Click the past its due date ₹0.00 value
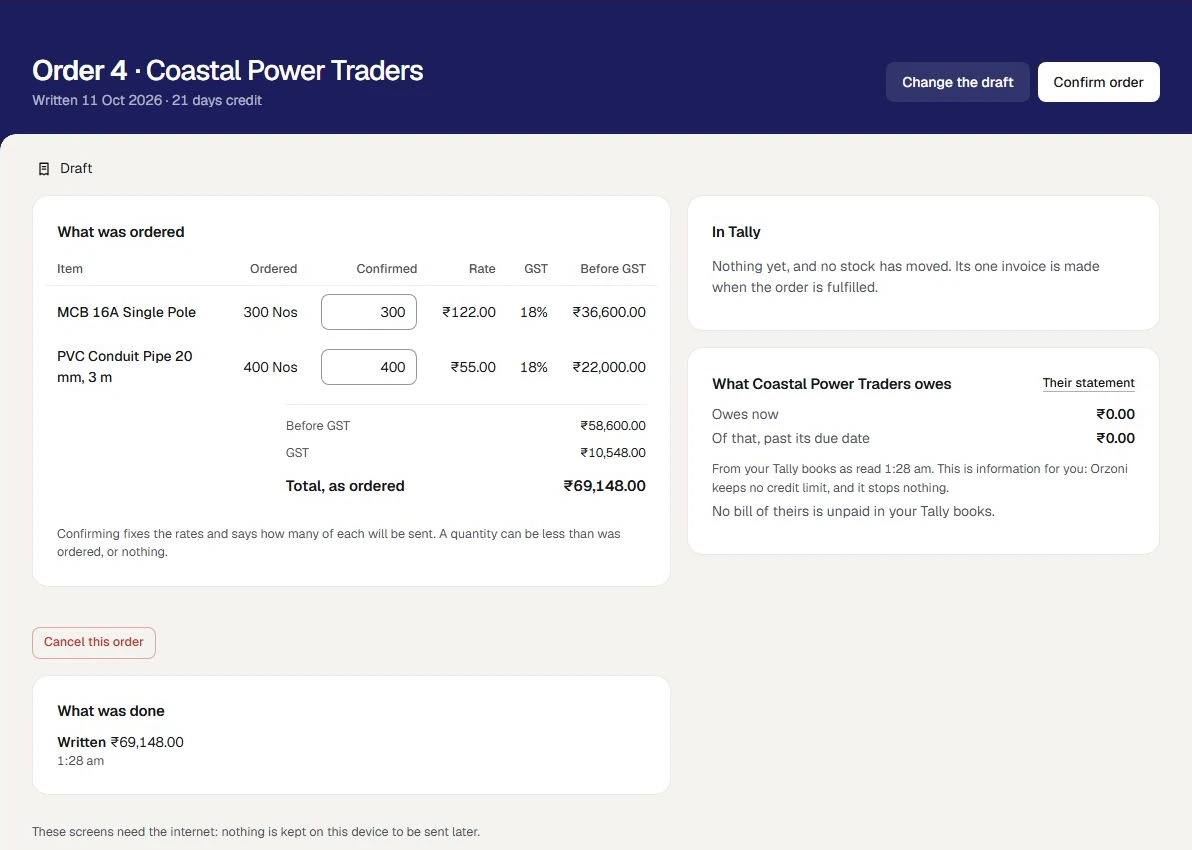The width and height of the screenshot is (1192, 850). (1115, 439)
